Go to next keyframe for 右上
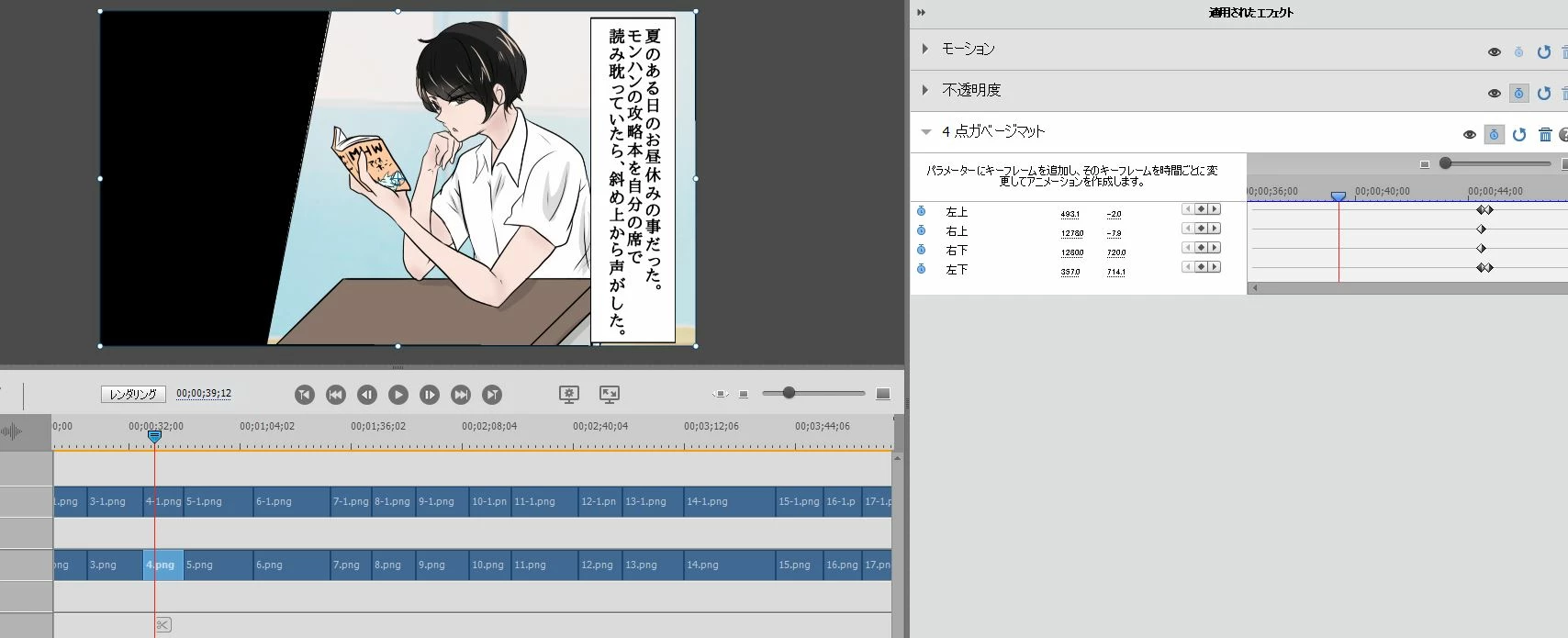1568x638 pixels. pyautogui.click(x=1215, y=229)
